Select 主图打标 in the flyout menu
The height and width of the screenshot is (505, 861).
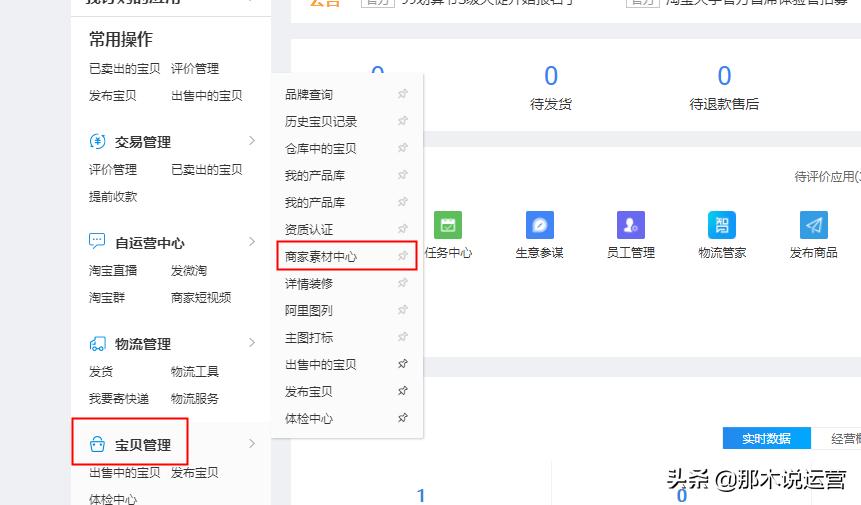pos(309,338)
